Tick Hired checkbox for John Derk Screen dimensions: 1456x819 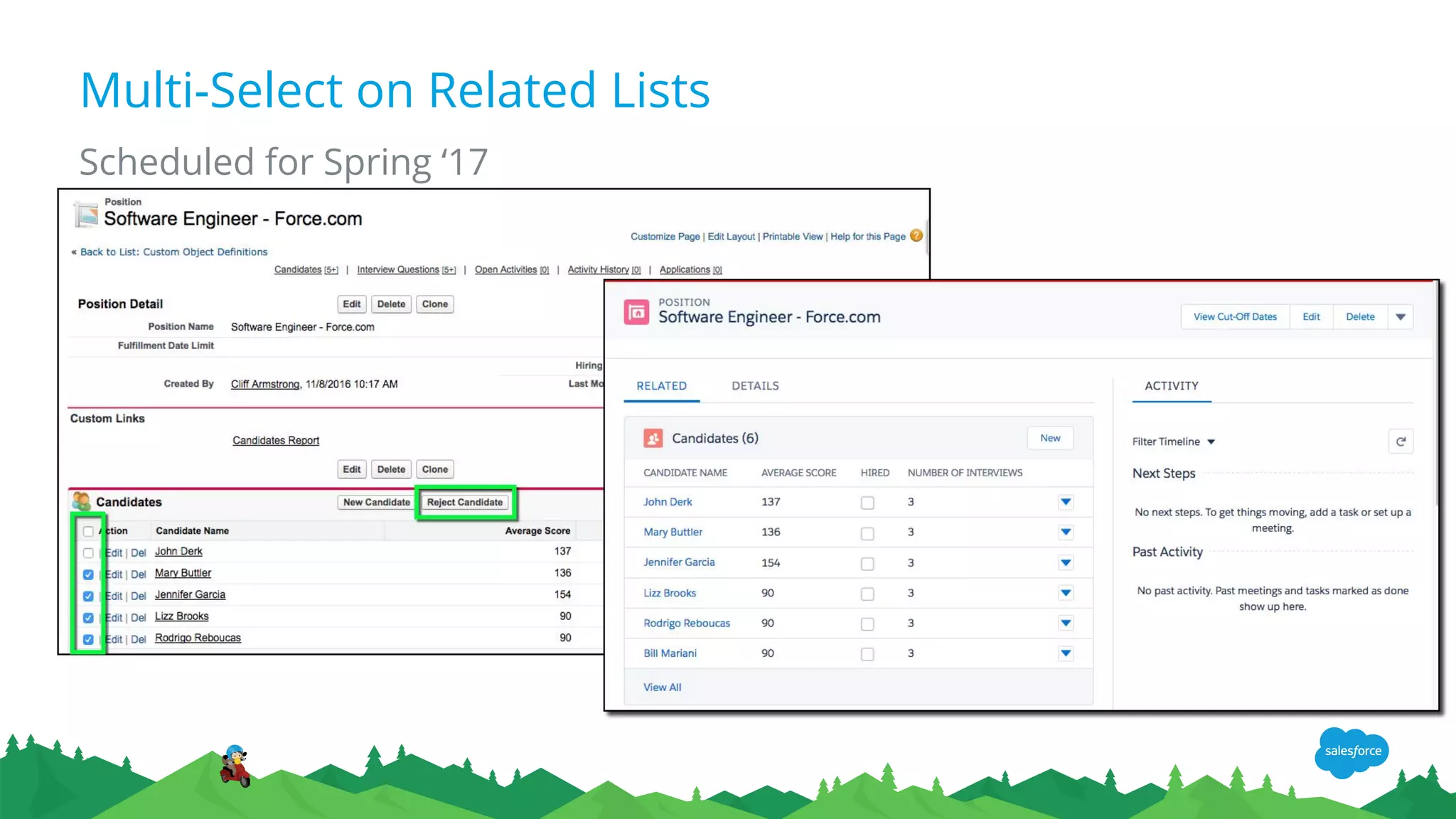pos(867,503)
